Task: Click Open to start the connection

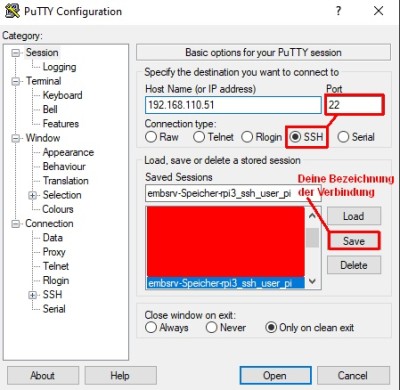Action: tap(275, 376)
